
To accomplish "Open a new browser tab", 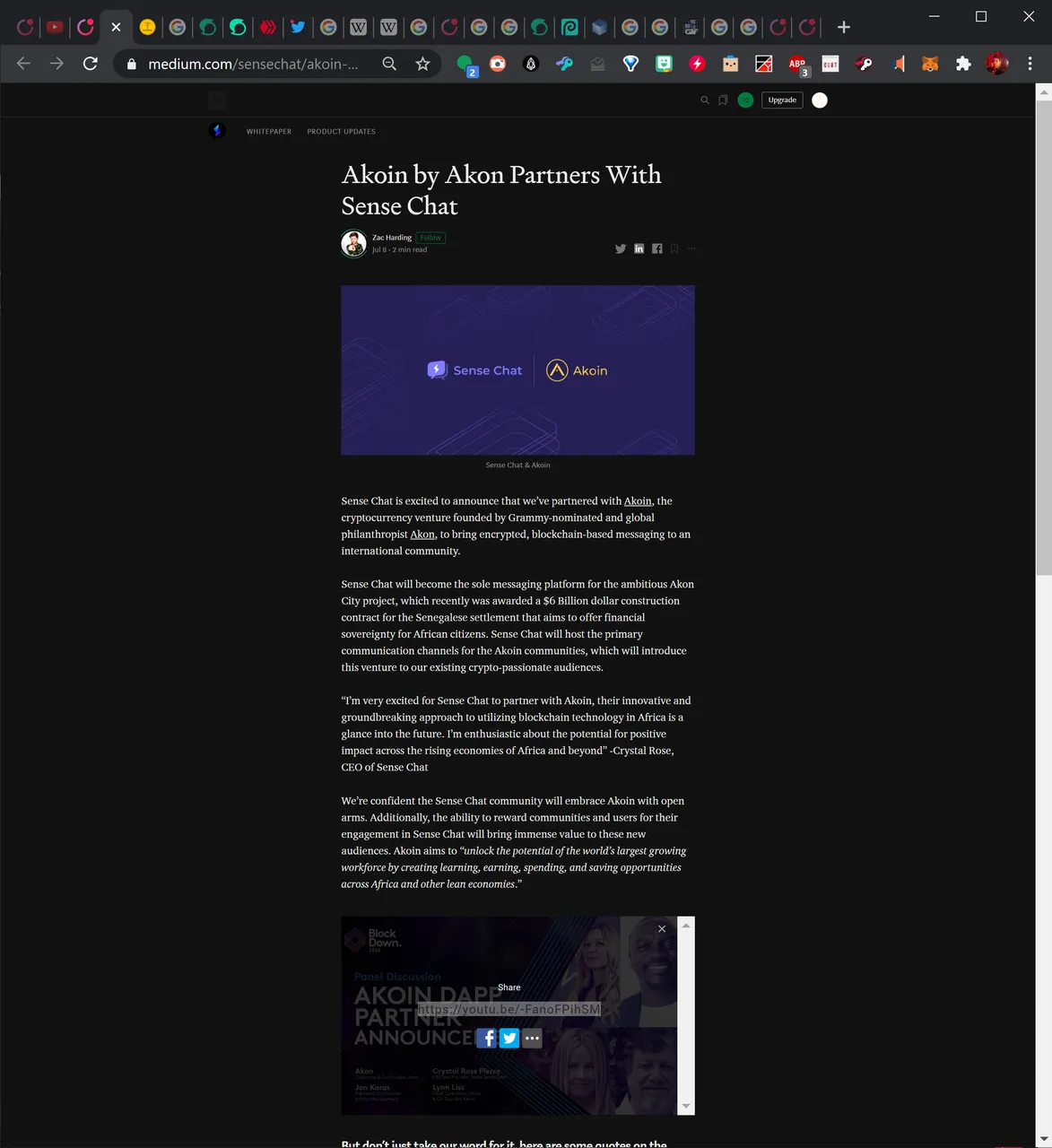I will [843, 27].
